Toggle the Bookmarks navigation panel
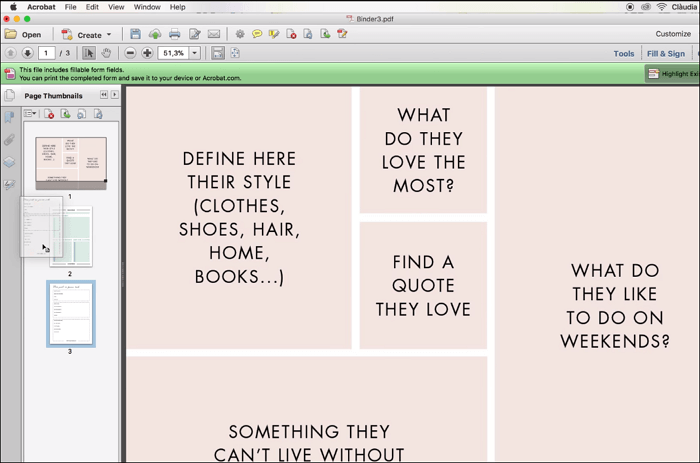This screenshot has width=700, height=463. coord(10,118)
